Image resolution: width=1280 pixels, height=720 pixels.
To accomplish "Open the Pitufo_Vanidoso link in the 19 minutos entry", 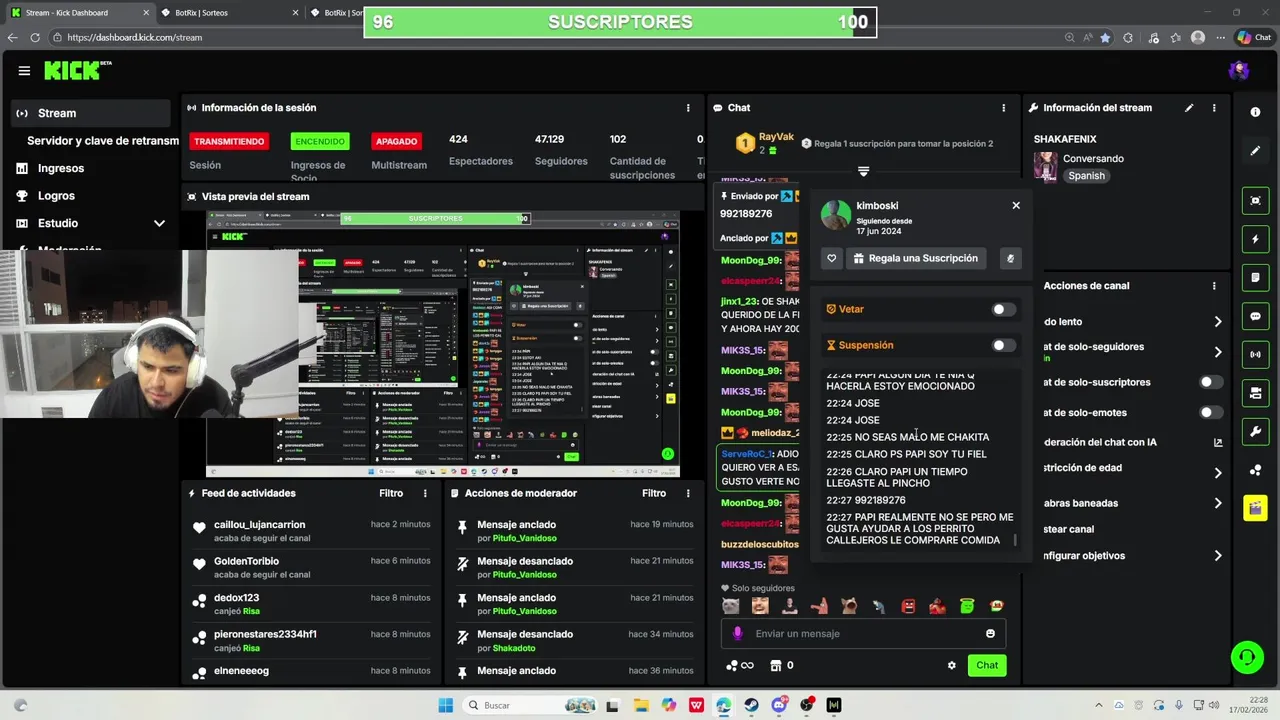I will click(524, 538).
